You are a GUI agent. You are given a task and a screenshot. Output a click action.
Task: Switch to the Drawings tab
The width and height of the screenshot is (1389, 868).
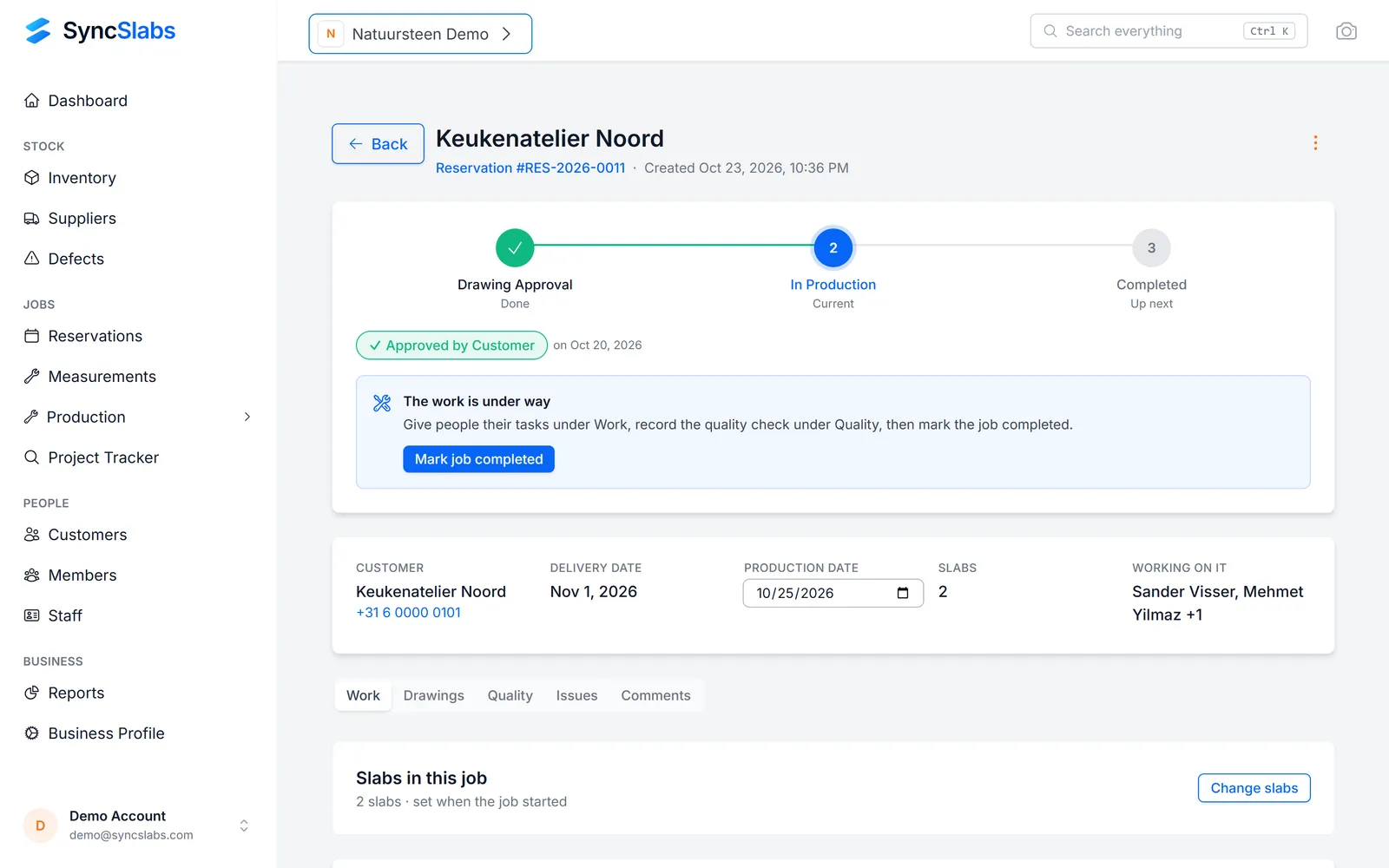[433, 695]
